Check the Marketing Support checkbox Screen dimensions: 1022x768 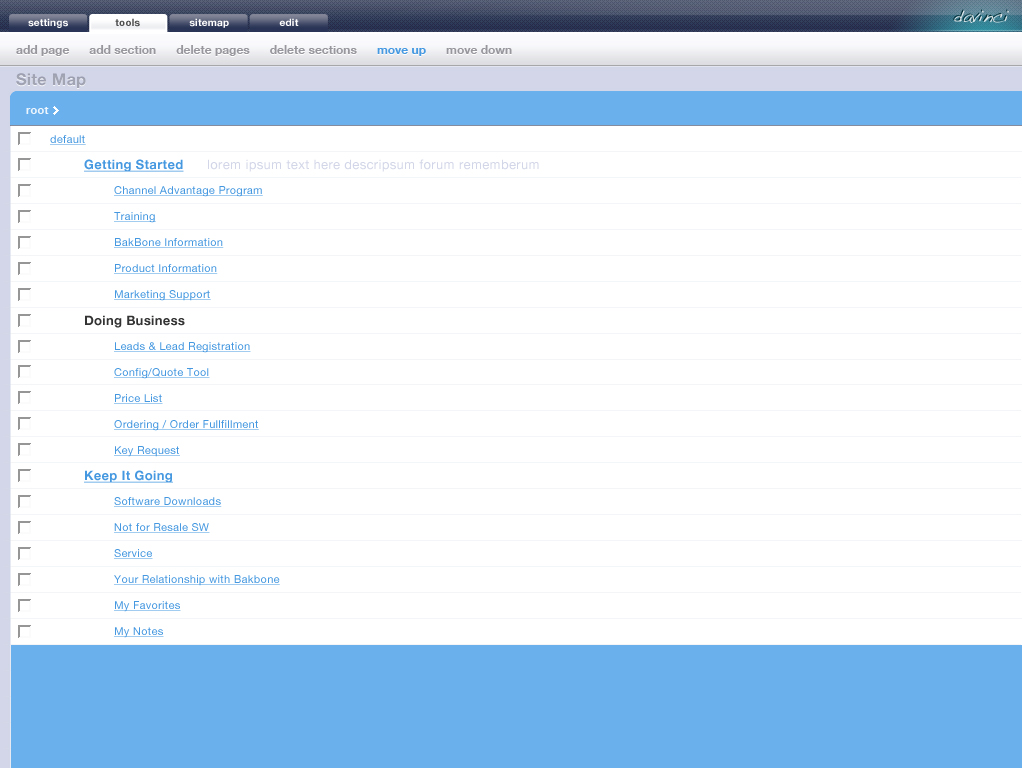tap(24, 294)
